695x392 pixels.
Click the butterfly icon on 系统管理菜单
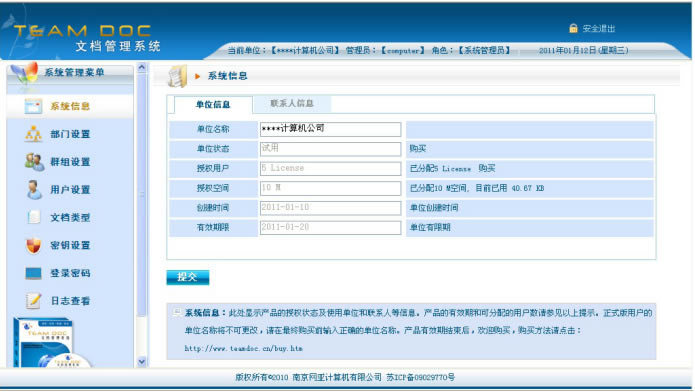click(25, 73)
